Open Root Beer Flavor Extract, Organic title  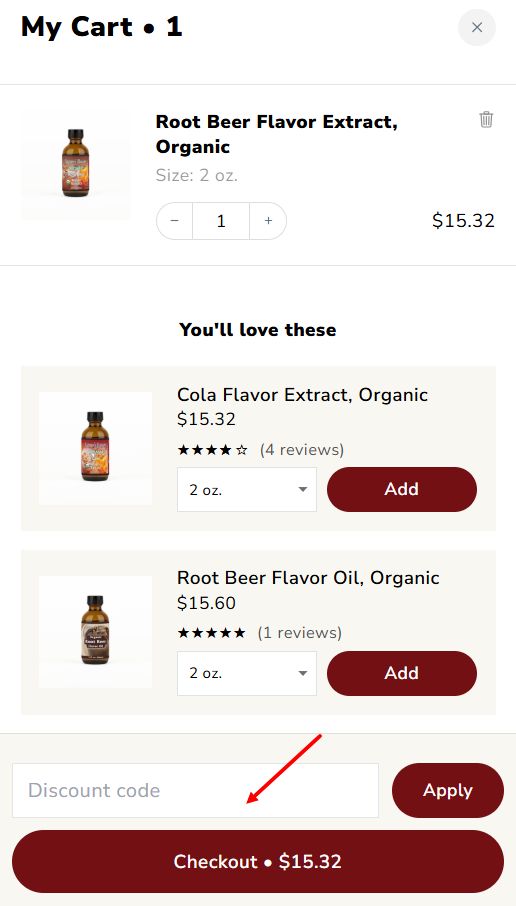click(x=277, y=134)
